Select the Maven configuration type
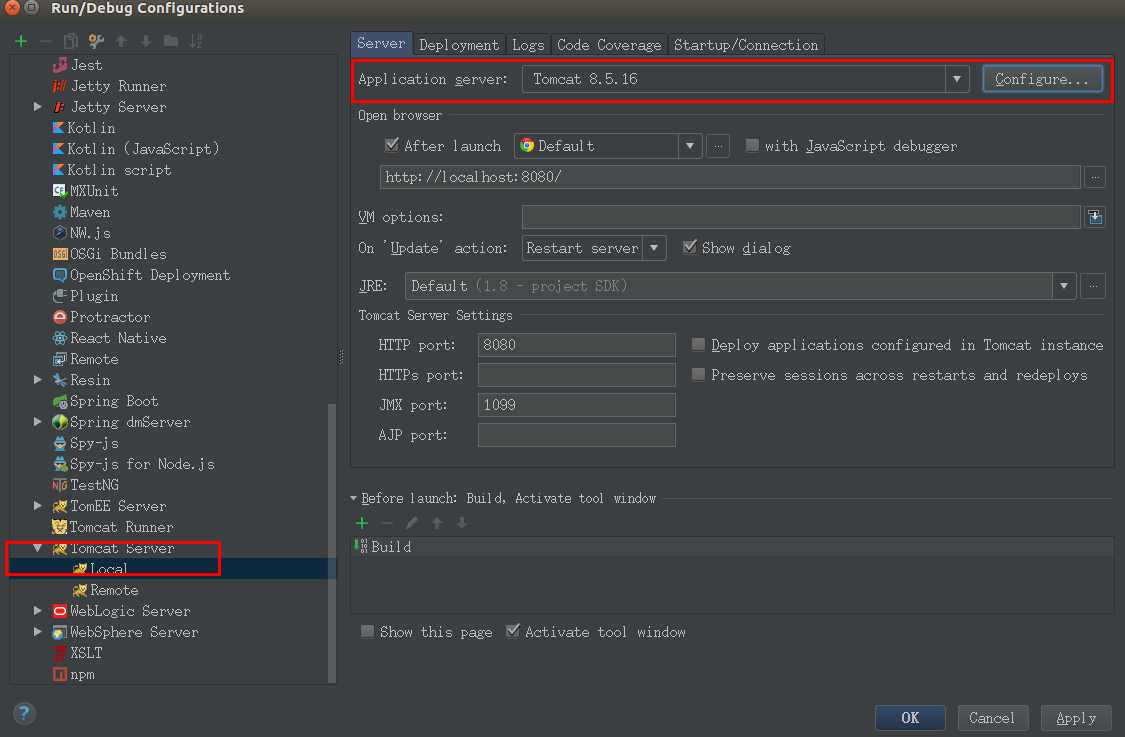This screenshot has height=737, width=1125. [x=81, y=212]
